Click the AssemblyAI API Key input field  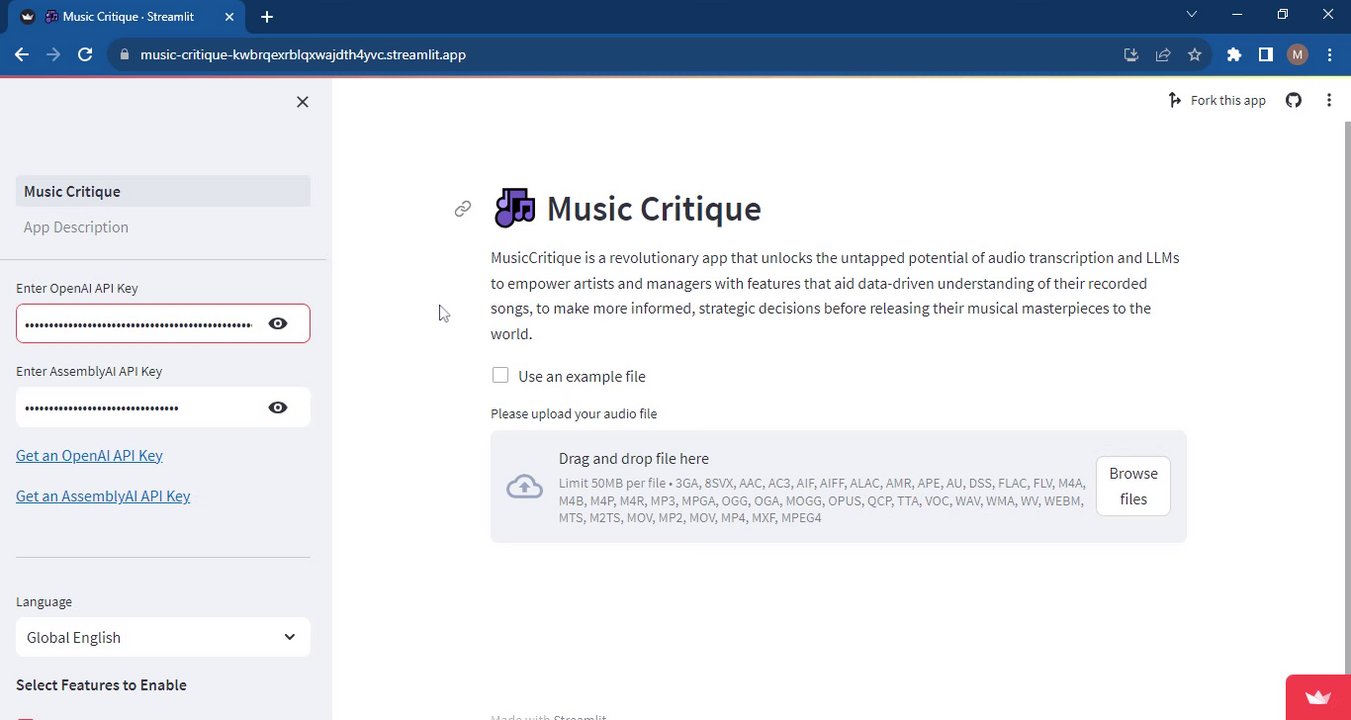pyautogui.click(x=139, y=408)
